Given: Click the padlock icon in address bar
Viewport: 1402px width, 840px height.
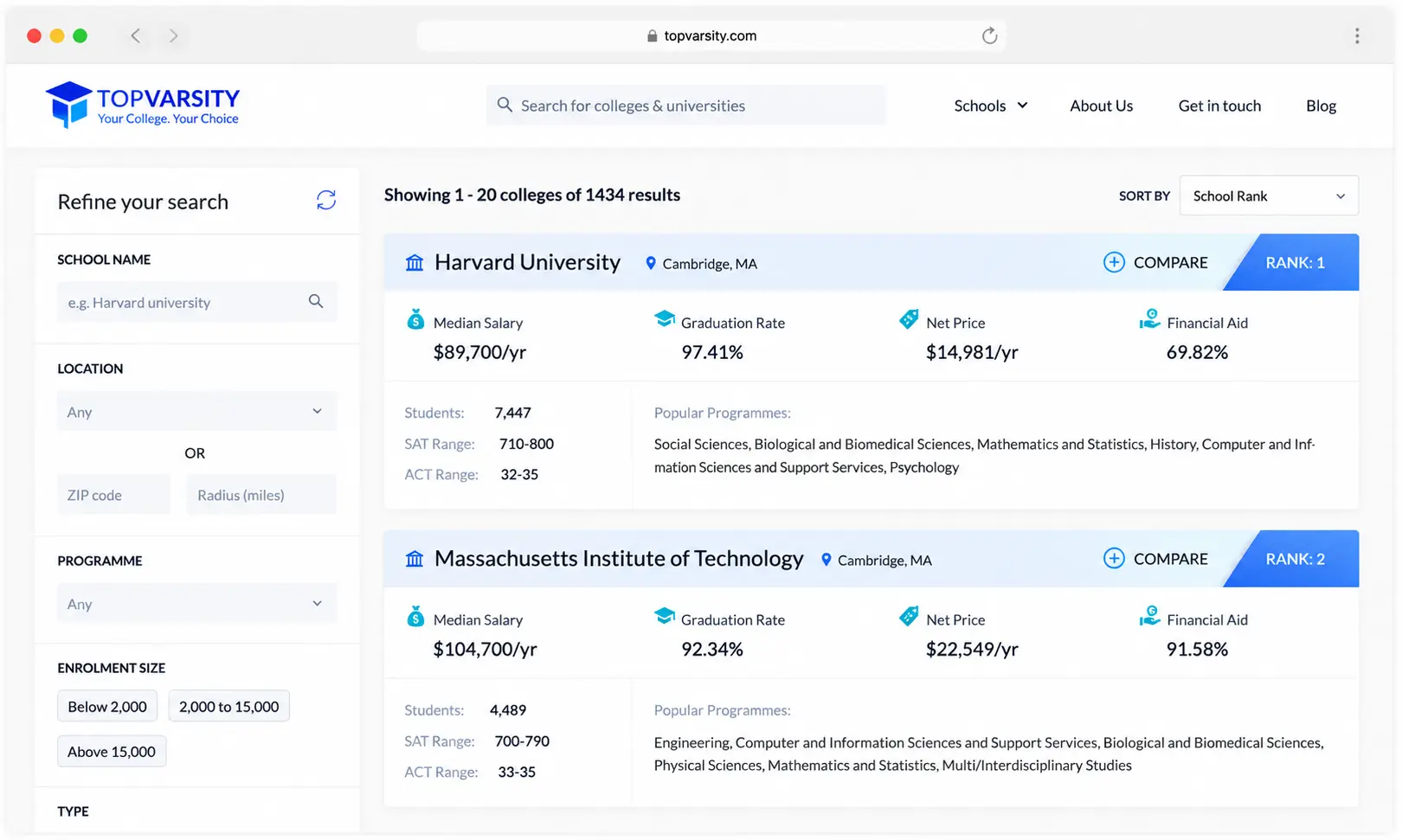Looking at the screenshot, I should tap(652, 35).
